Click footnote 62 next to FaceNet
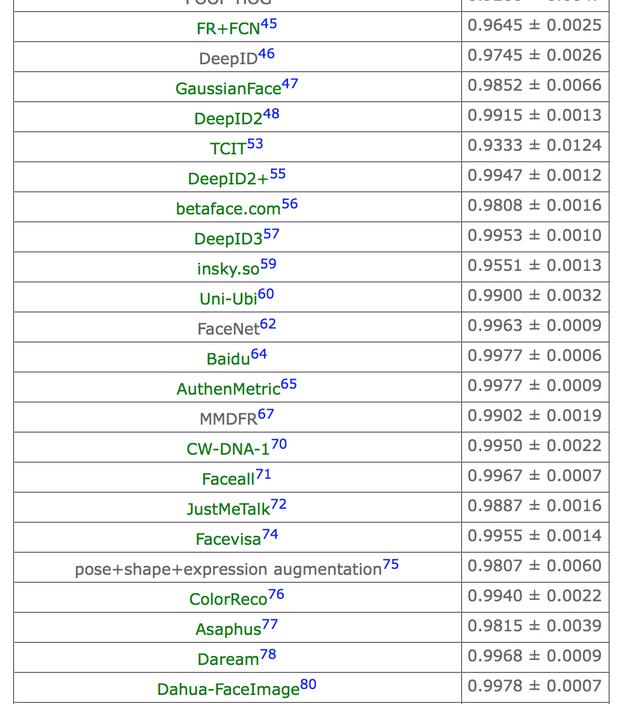This screenshot has width=640, height=704. click(x=268, y=324)
